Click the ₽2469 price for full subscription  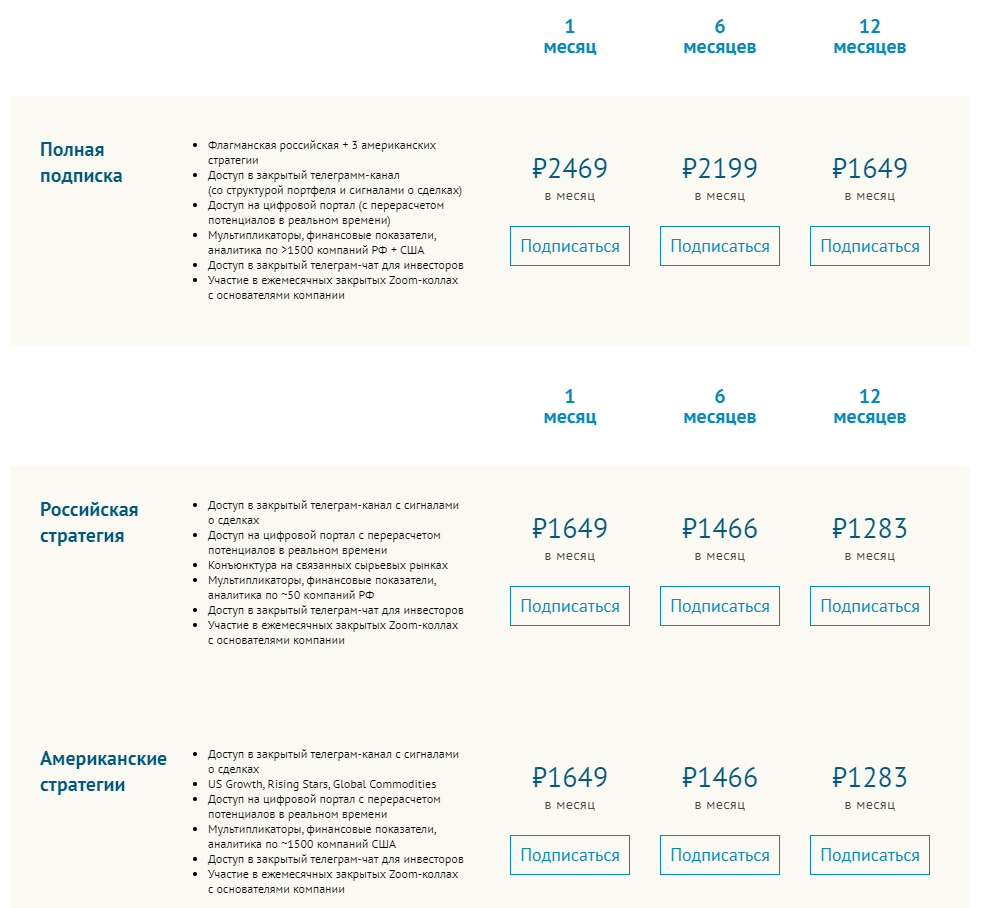tap(570, 168)
